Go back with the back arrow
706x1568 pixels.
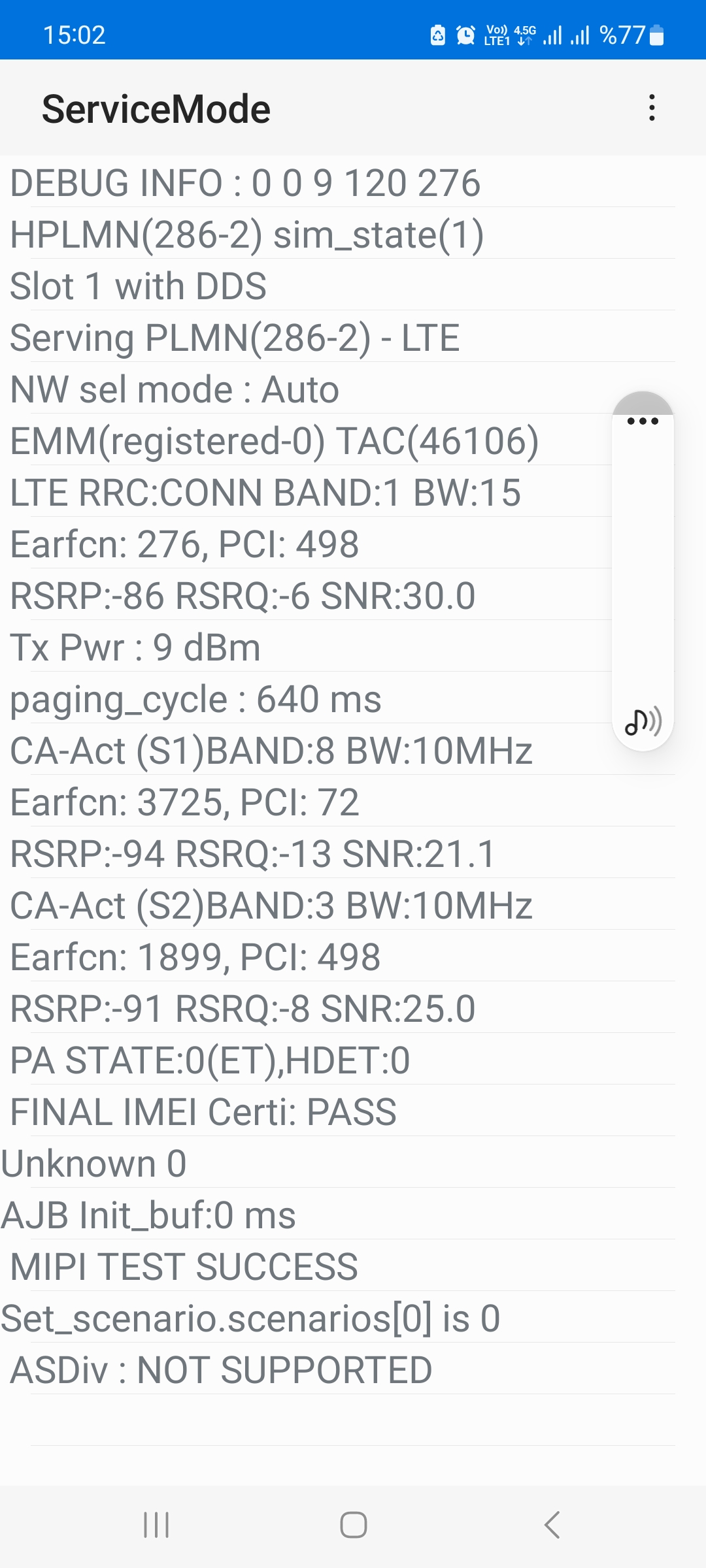(x=552, y=1525)
